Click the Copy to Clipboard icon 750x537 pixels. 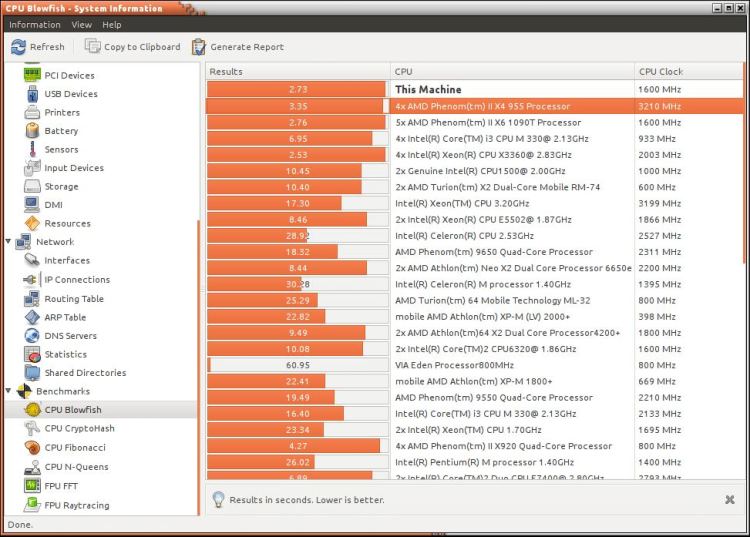(92, 46)
